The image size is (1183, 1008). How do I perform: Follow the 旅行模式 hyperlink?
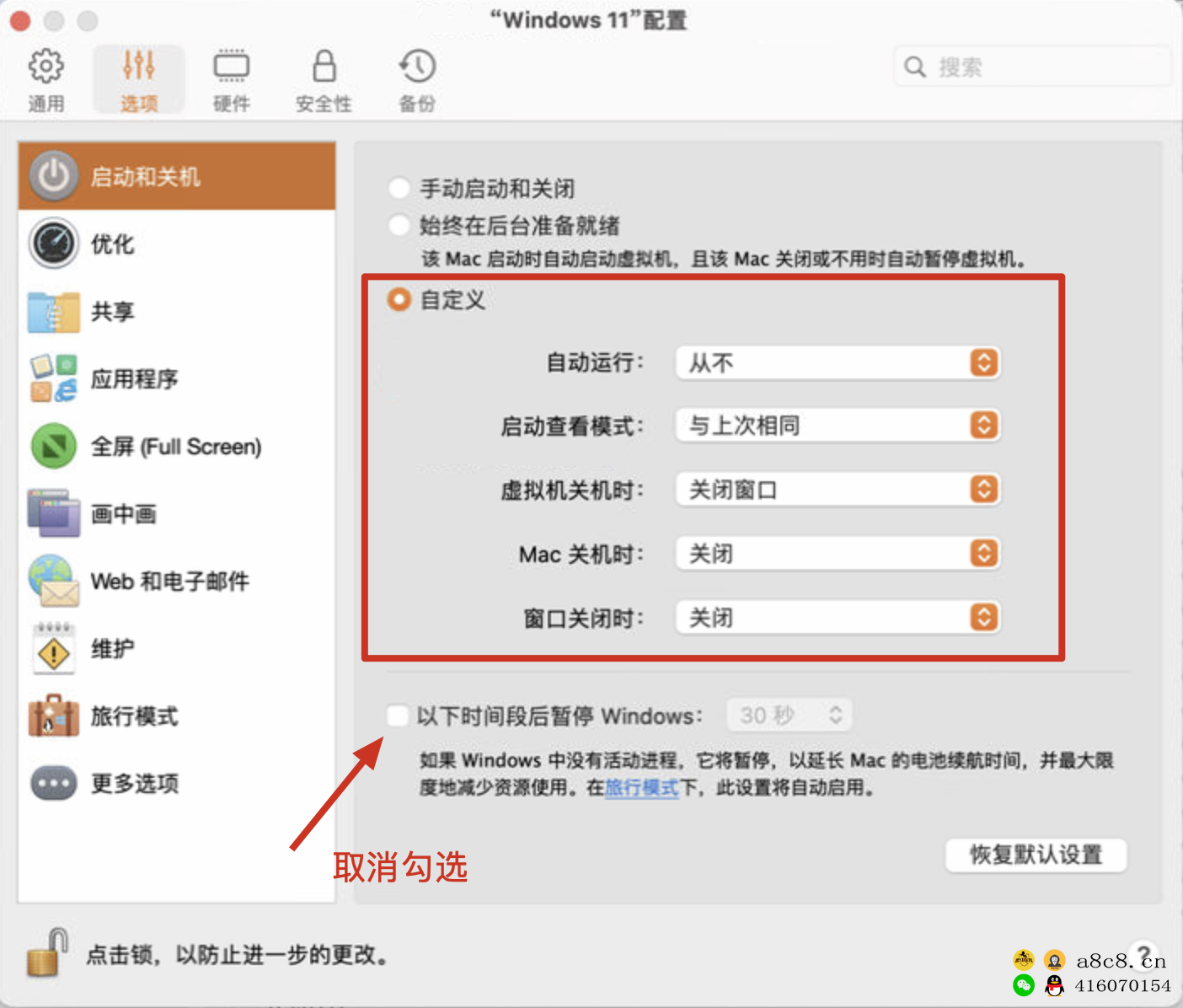641,787
